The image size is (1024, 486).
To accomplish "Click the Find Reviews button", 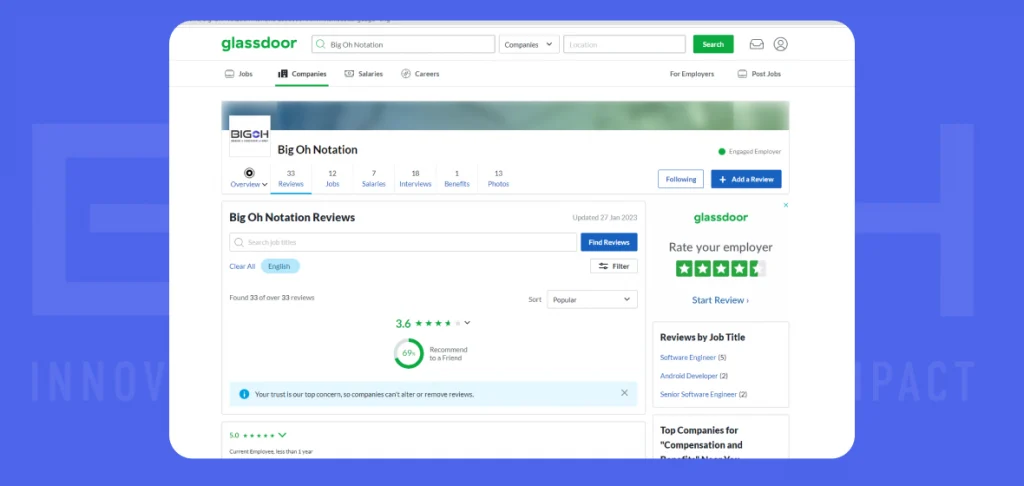I will pyautogui.click(x=609, y=242).
